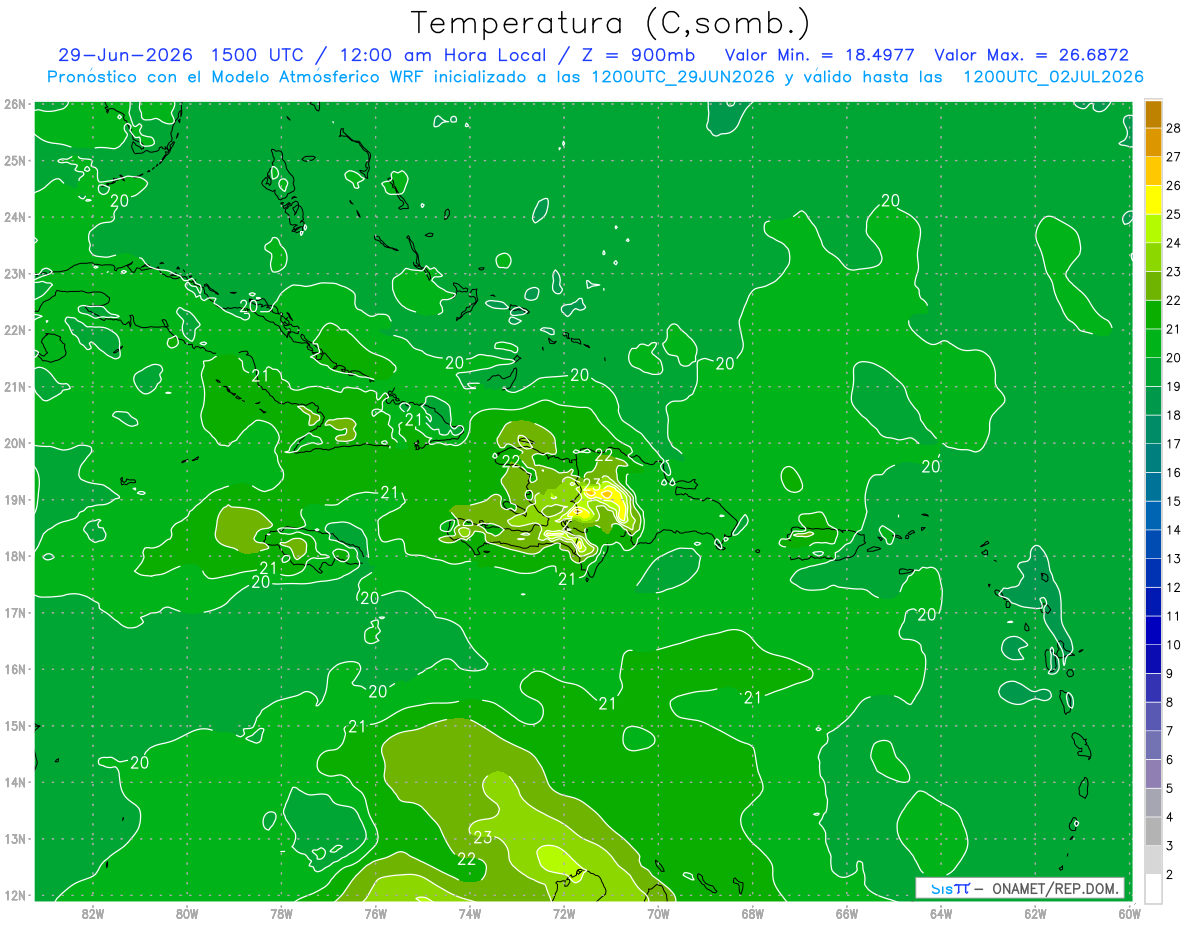Click color scale label "9"
This screenshot has height=927, width=1200.
pos(1170,674)
